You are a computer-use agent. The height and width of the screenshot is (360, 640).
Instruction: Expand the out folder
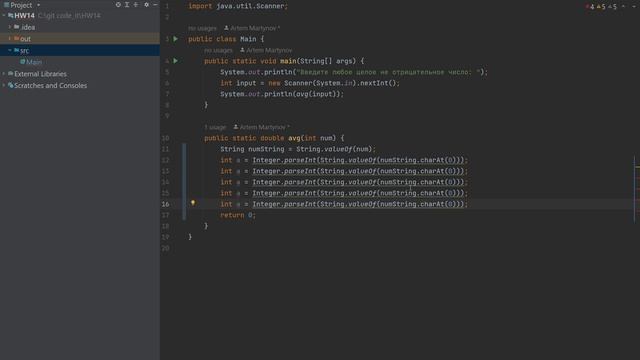(x=10, y=38)
